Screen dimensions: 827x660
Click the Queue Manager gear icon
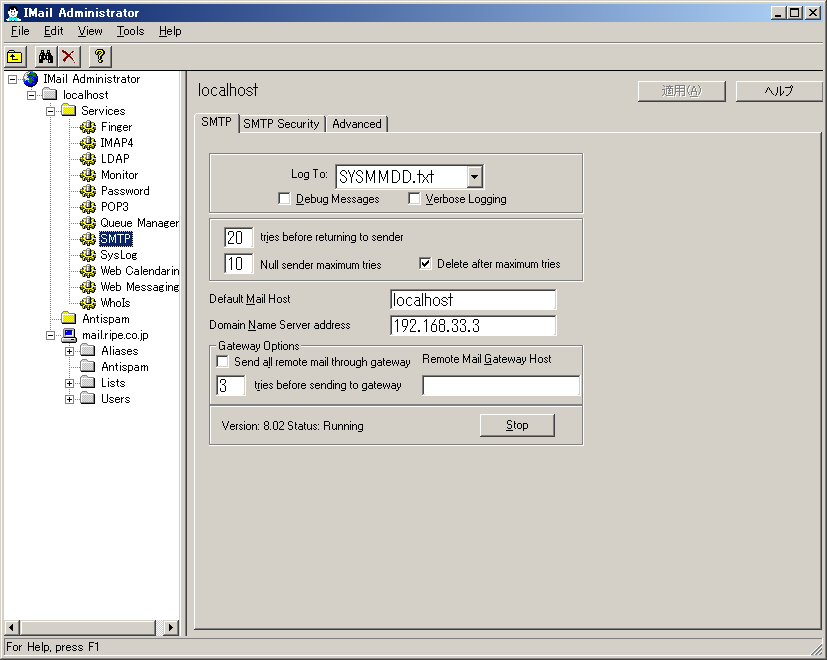[x=88, y=223]
